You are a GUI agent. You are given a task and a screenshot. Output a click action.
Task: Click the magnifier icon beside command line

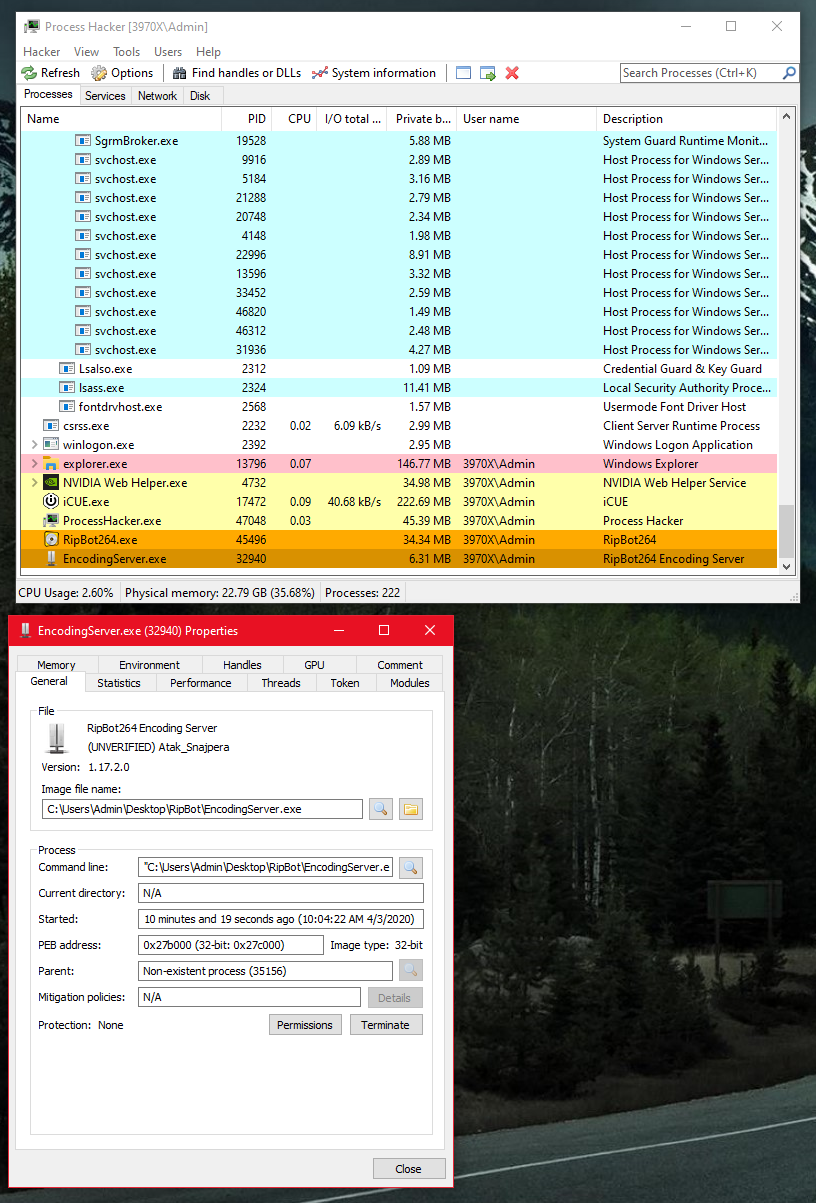pyautogui.click(x=411, y=867)
